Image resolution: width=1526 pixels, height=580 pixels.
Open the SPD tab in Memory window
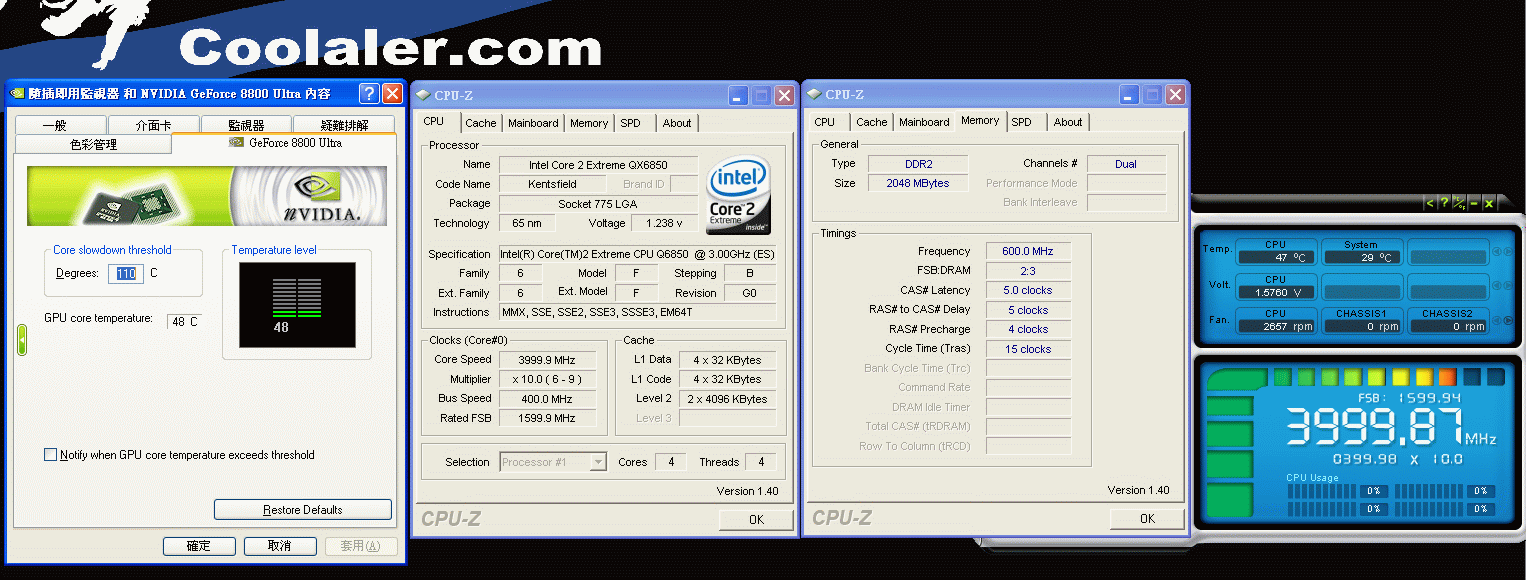click(x=1021, y=122)
